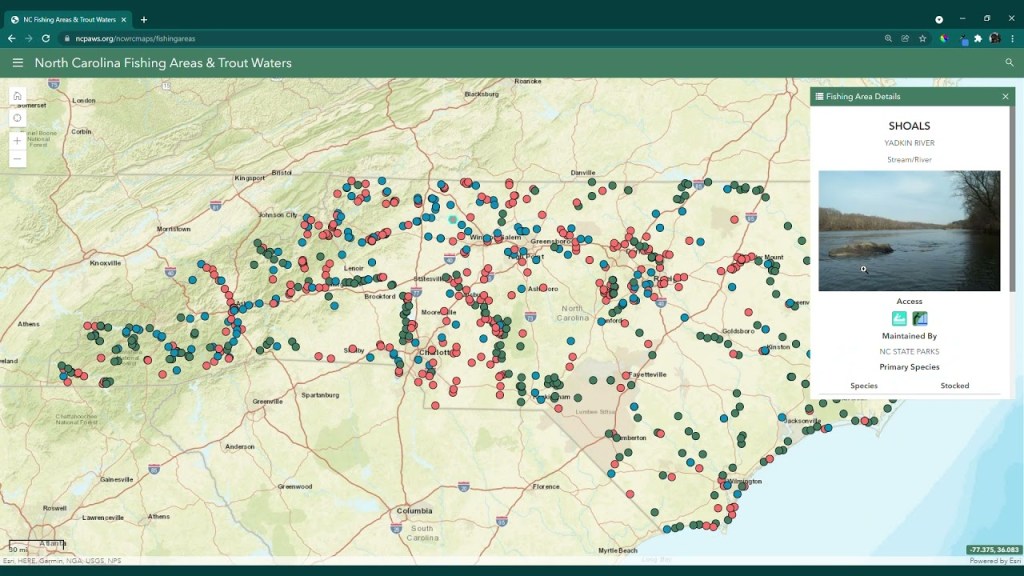
Task: Click the Chrome profile avatar
Action: [995, 39]
